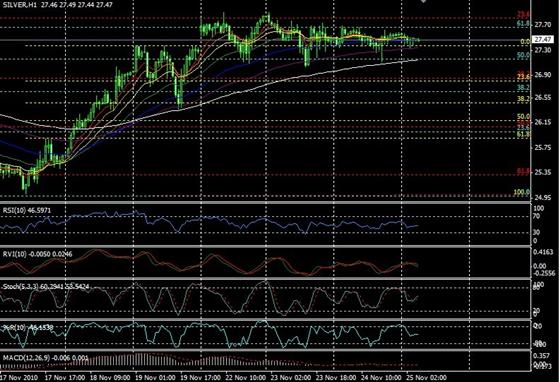Click the MACD scale value 0.357
Viewport: 560px width, 382px height.
point(541,356)
